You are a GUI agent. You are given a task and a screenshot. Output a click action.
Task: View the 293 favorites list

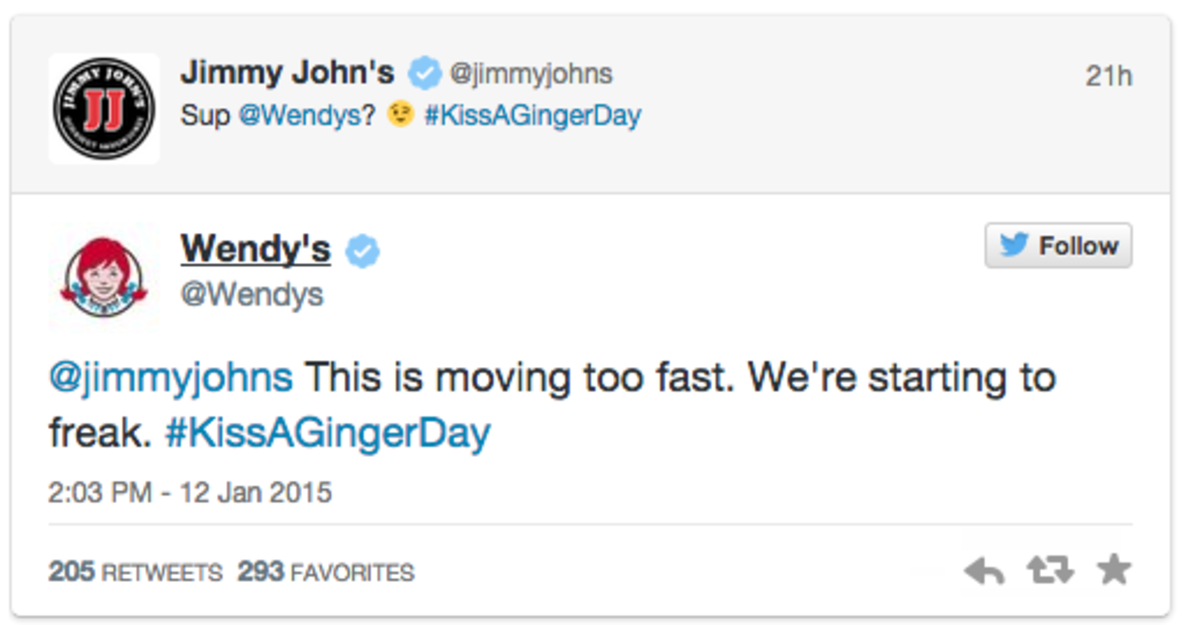pos(326,573)
